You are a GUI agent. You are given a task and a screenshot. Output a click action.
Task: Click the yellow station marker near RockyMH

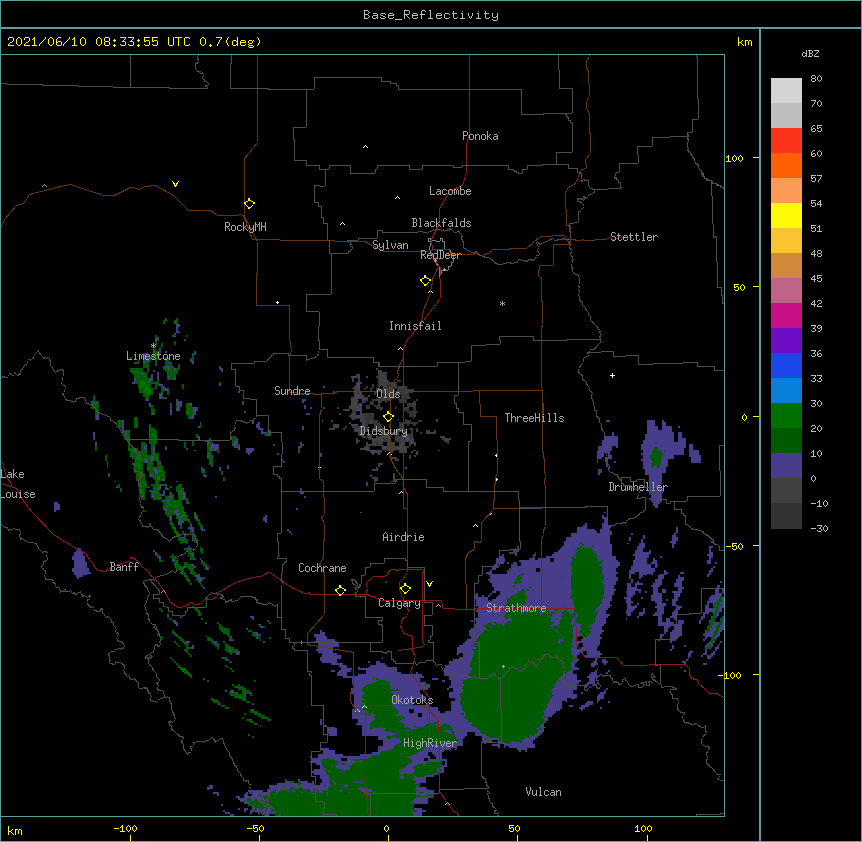tap(249, 204)
